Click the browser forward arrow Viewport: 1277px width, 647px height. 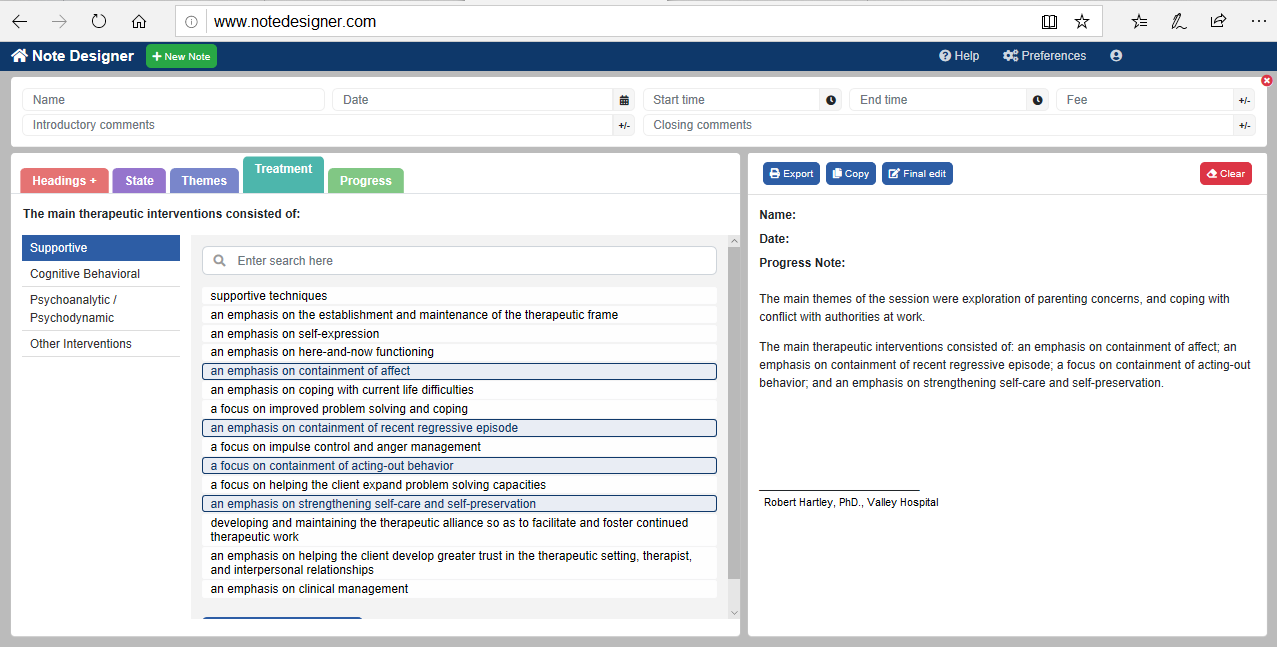pyautogui.click(x=59, y=21)
